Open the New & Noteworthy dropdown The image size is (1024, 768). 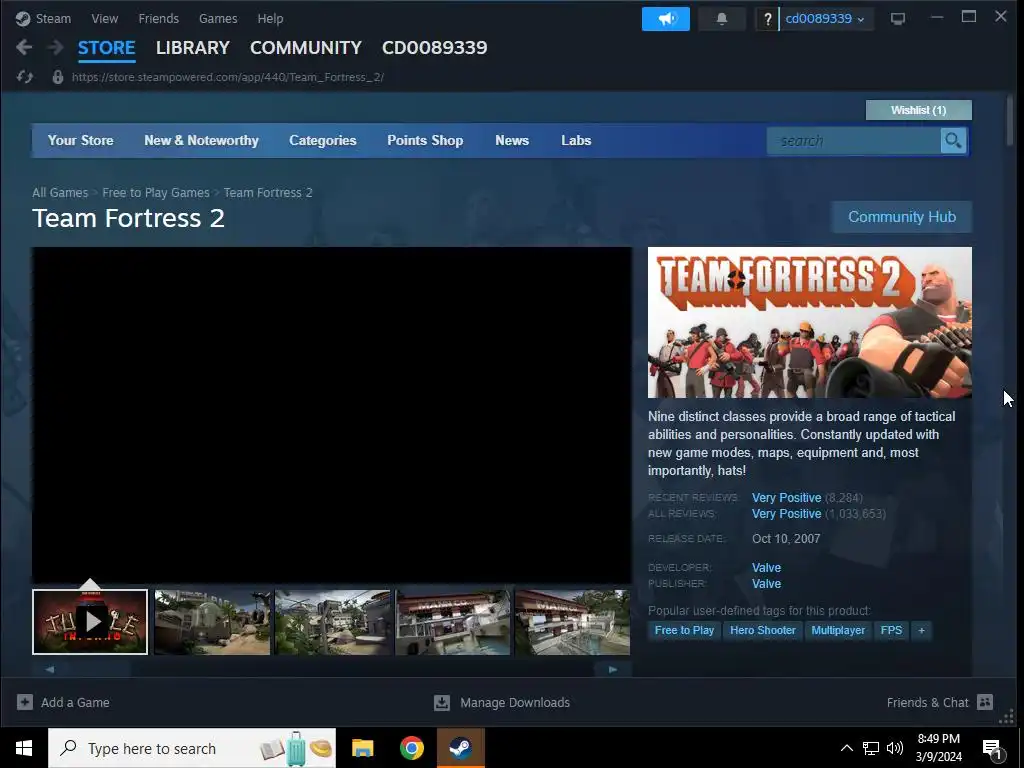(x=201, y=140)
